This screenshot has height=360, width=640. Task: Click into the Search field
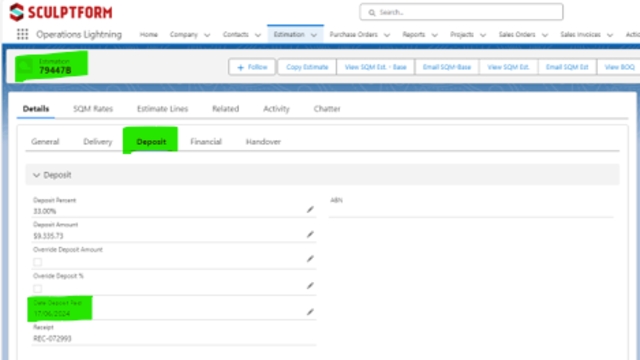click(x=461, y=12)
